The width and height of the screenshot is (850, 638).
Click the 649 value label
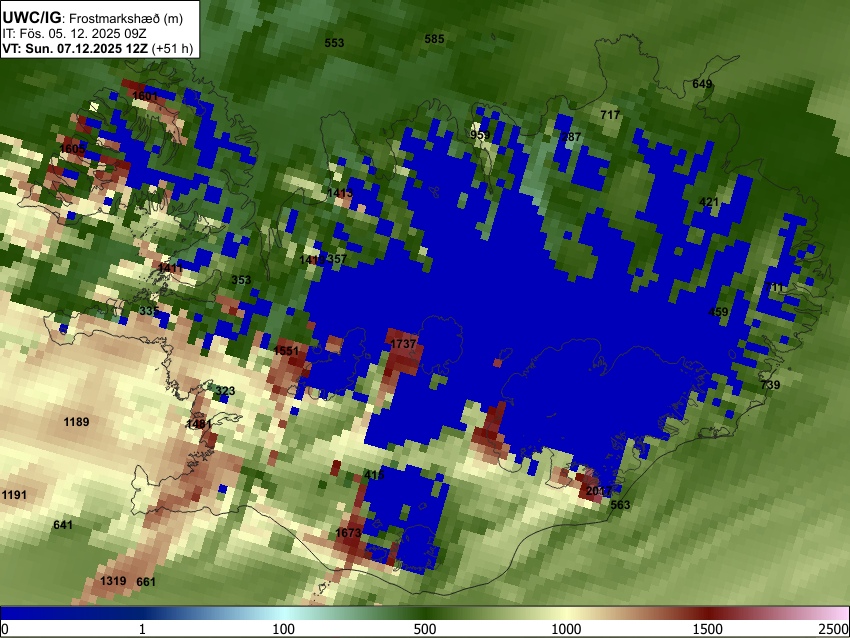point(702,84)
